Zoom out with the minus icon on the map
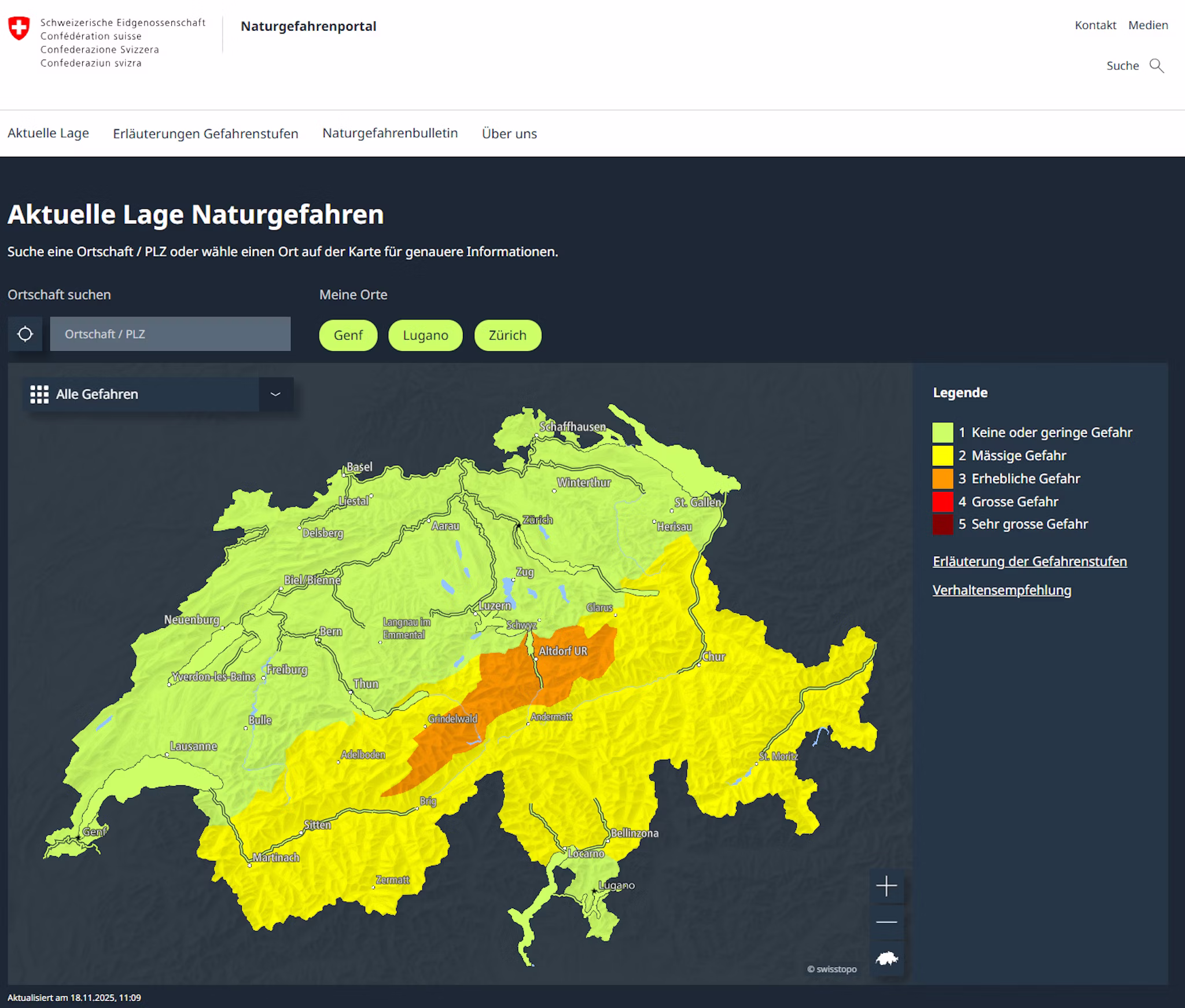The width and height of the screenshot is (1185, 1008). point(886,921)
